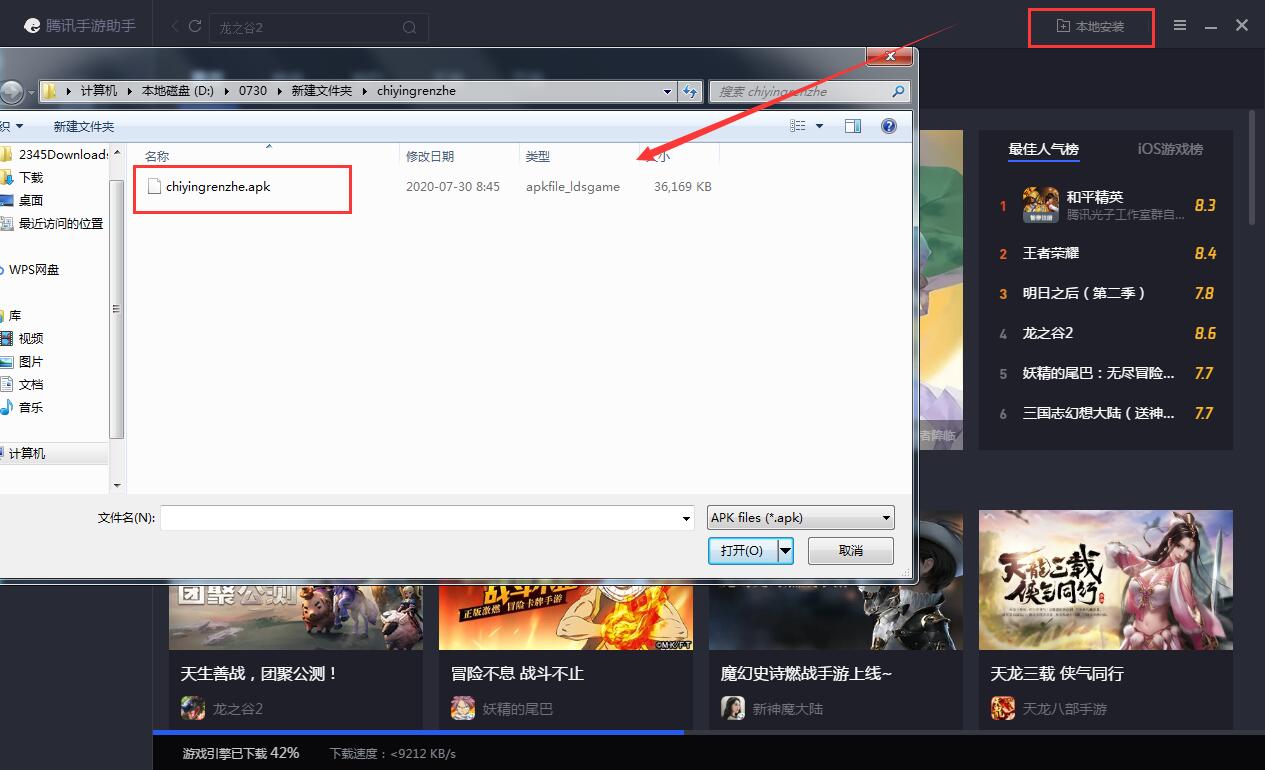Click the 天龙八部手游 game icon

point(1003,708)
